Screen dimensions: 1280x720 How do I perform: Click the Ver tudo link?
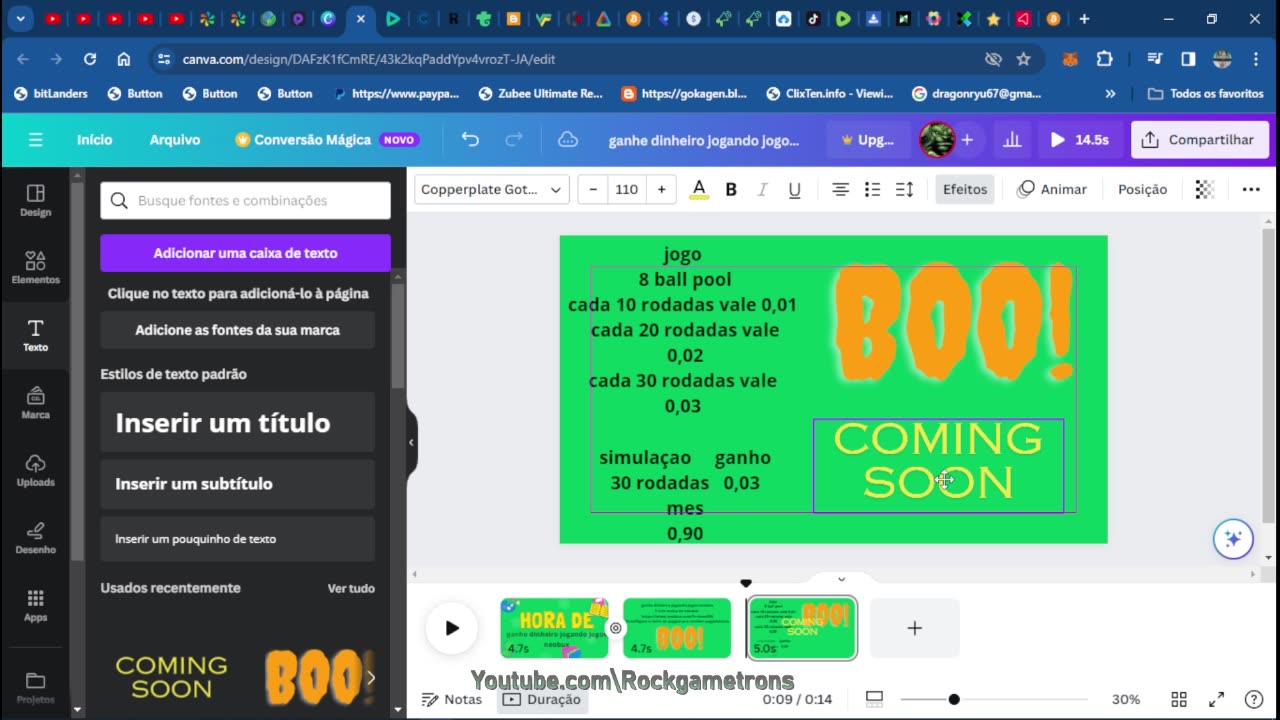(351, 588)
